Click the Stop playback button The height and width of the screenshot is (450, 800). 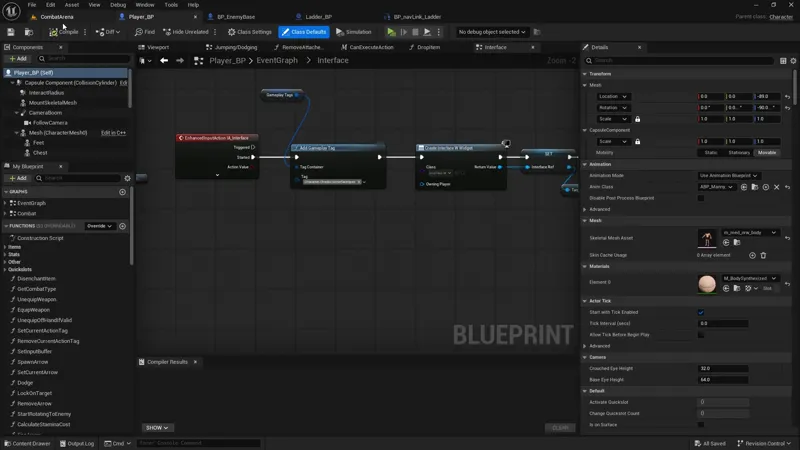tap(415, 32)
